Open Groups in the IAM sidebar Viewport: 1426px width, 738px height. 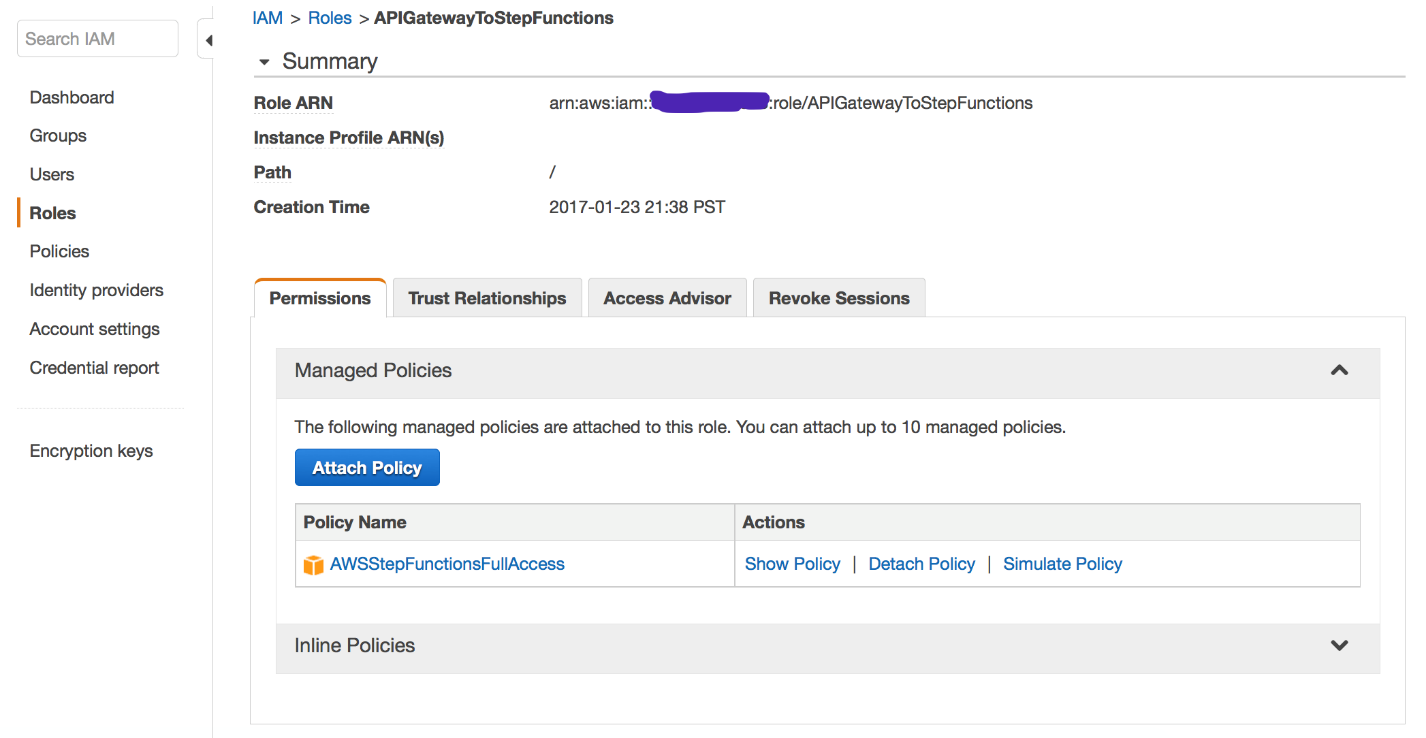pyautogui.click(x=58, y=136)
